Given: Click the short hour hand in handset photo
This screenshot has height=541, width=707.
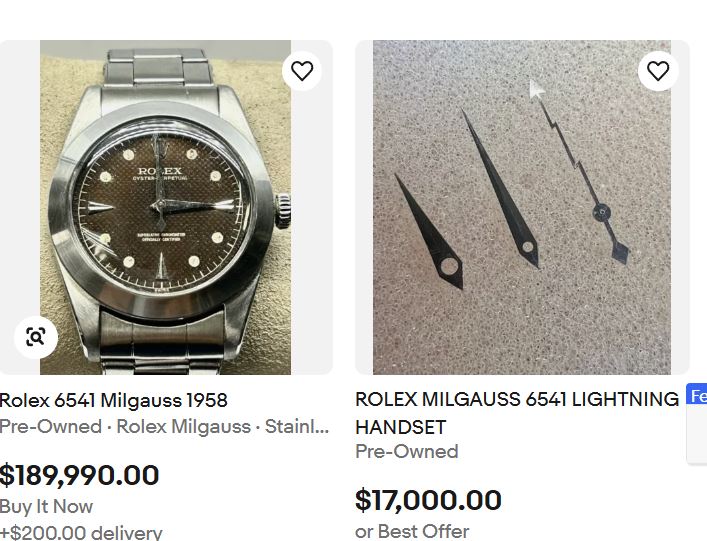Looking at the screenshot, I should click(x=429, y=231).
